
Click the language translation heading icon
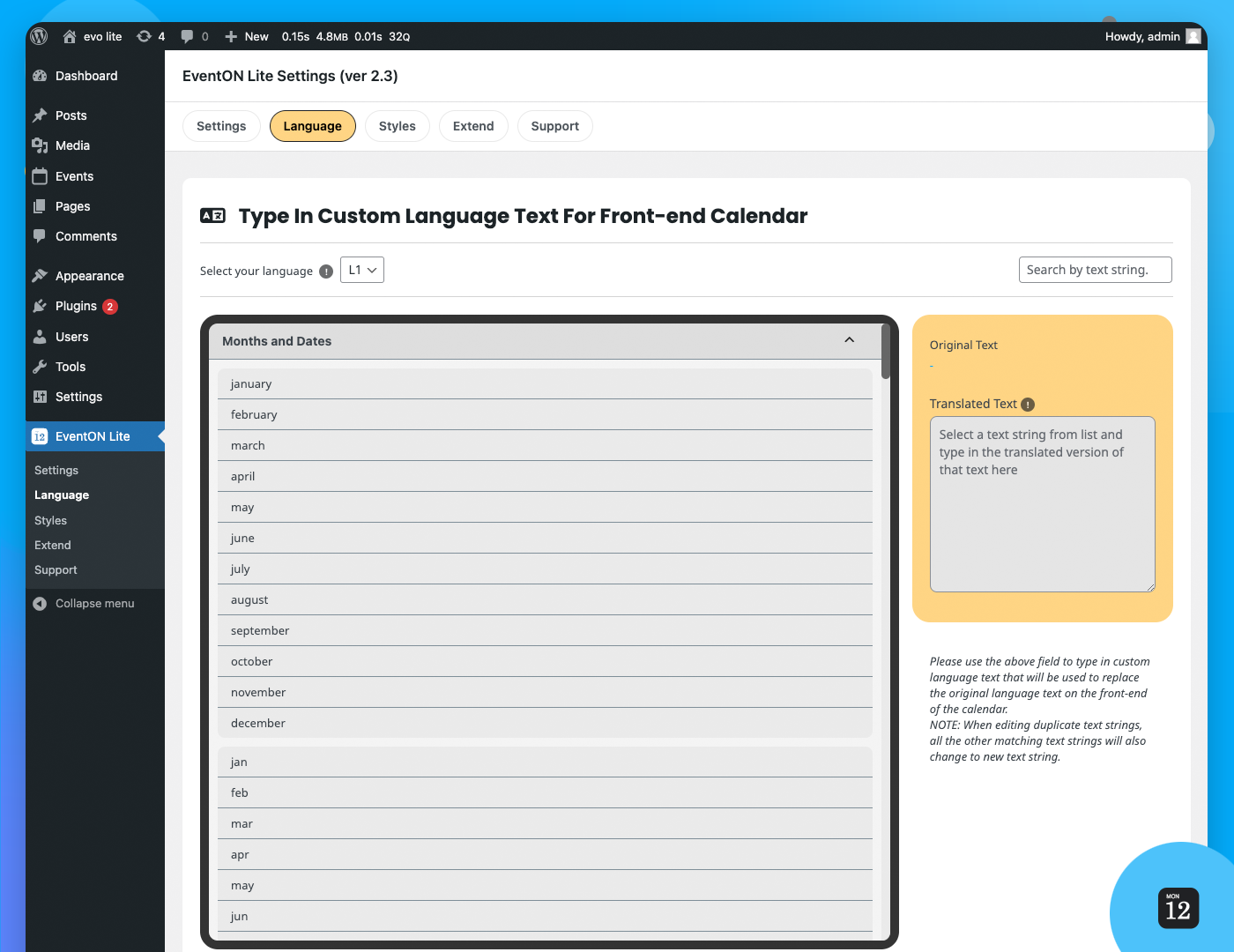point(212,215)
